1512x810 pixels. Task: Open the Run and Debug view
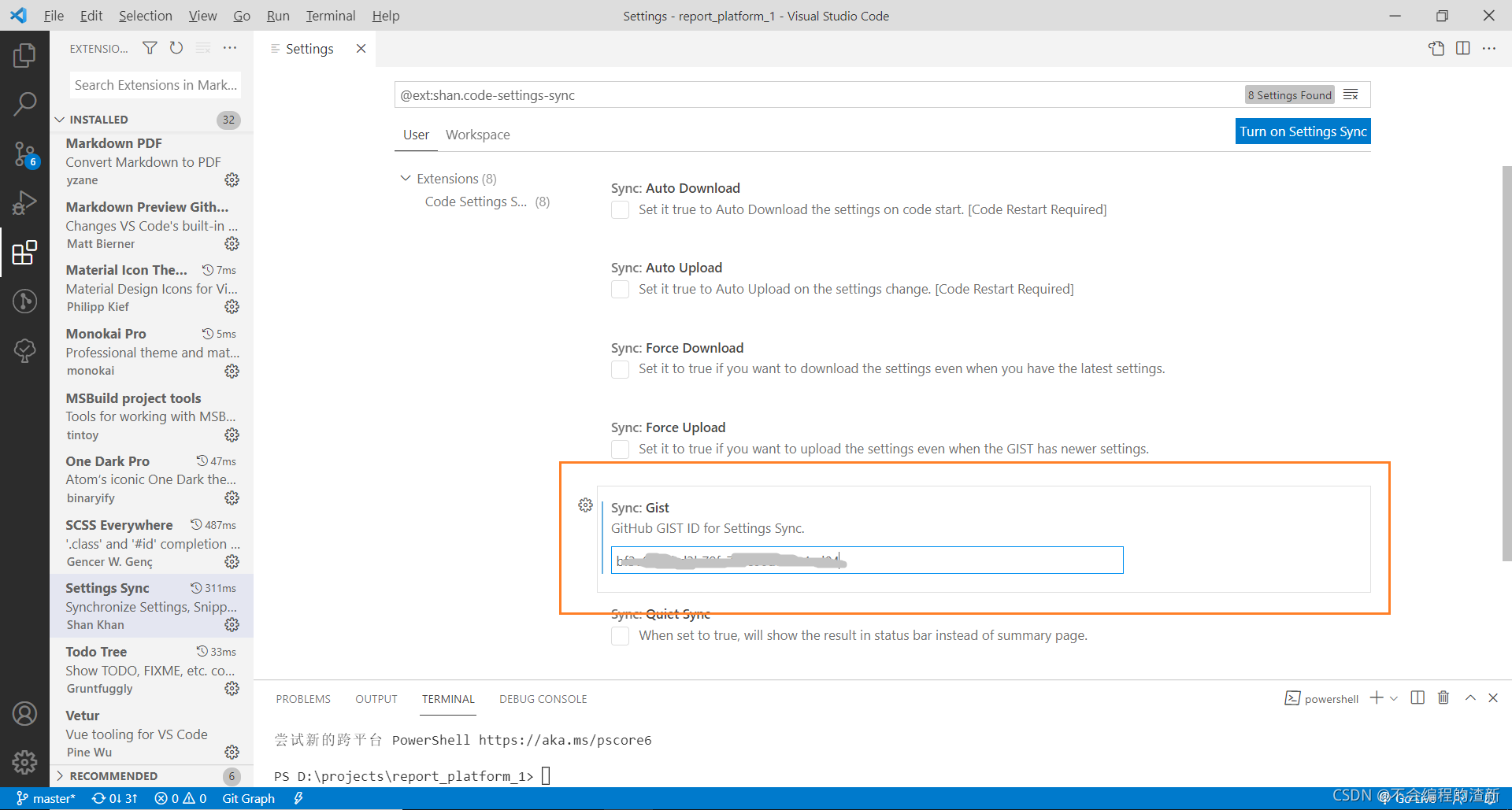tap(24, 203)
